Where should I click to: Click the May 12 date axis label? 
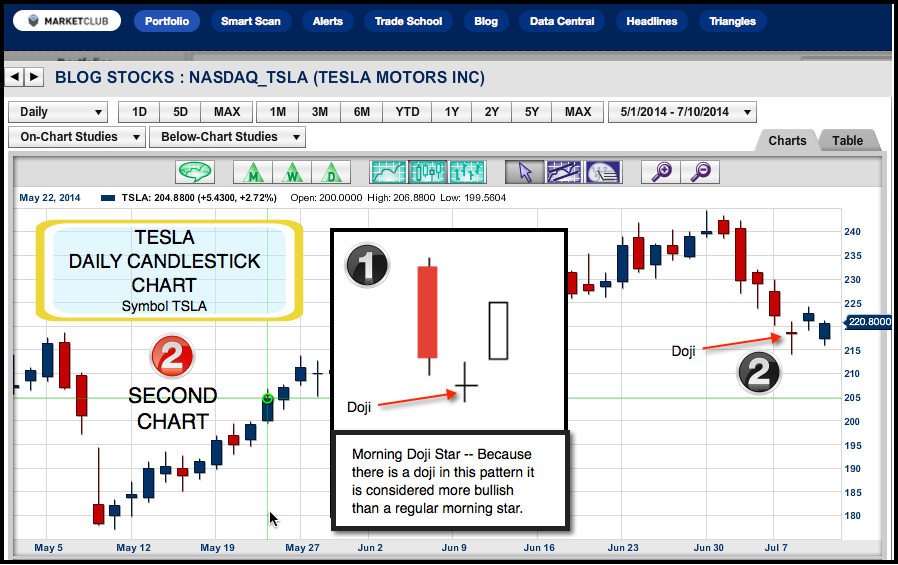[x=133, y=548]
